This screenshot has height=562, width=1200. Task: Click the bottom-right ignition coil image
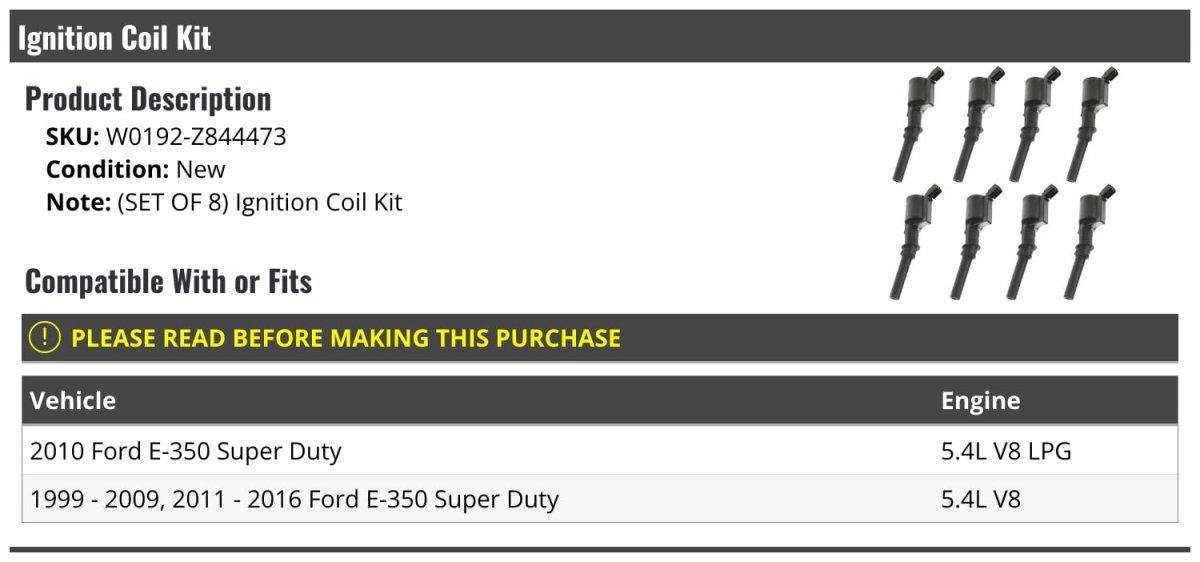(x=1089, y=242)
